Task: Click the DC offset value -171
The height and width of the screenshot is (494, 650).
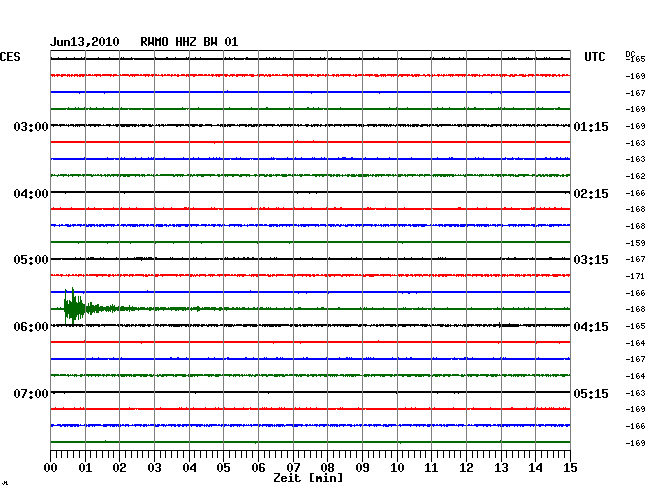Action: pyautogui.click(x=635, y=276)
